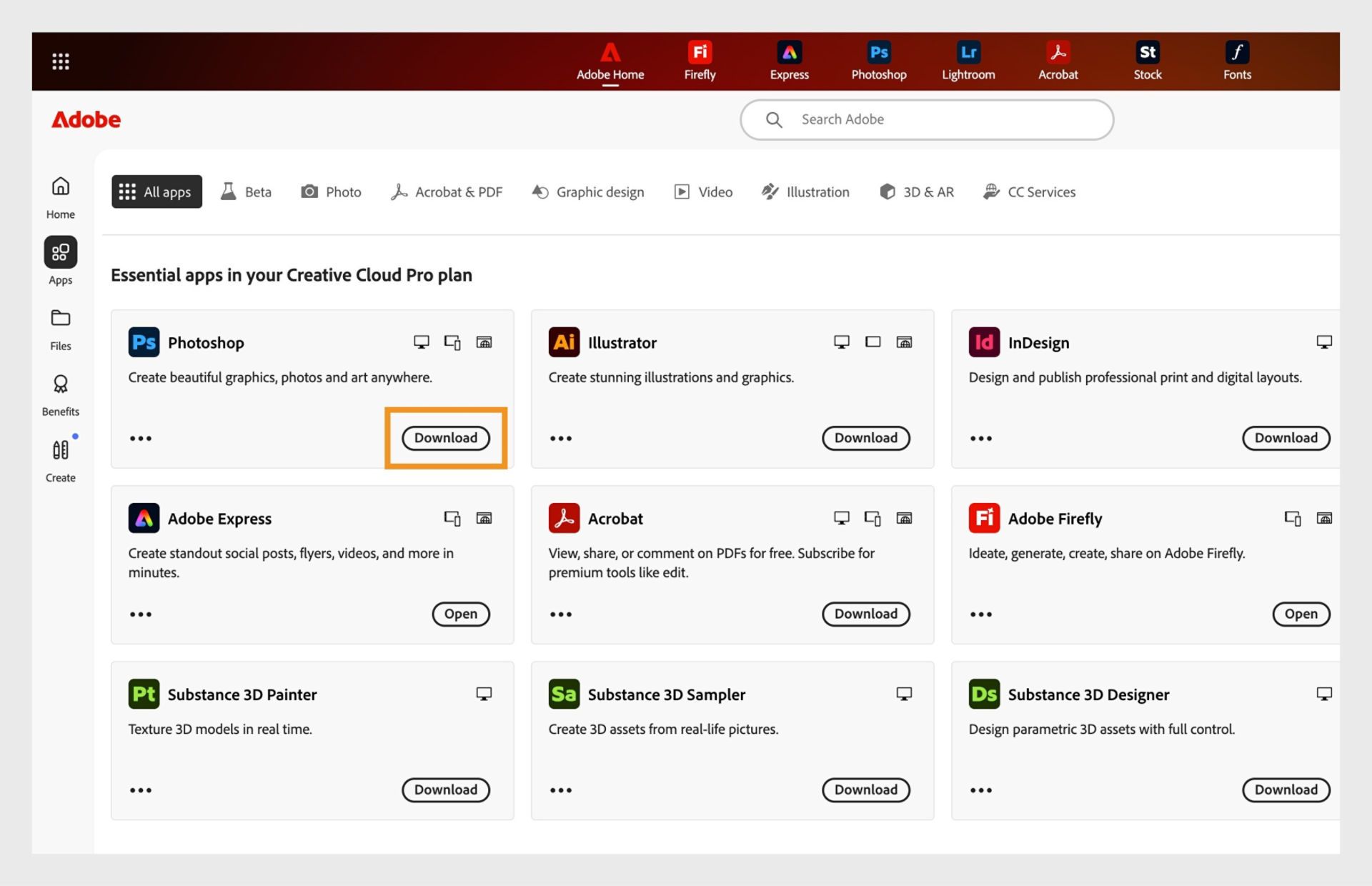
Task: Download InDesign
Action: point(1286,438)
